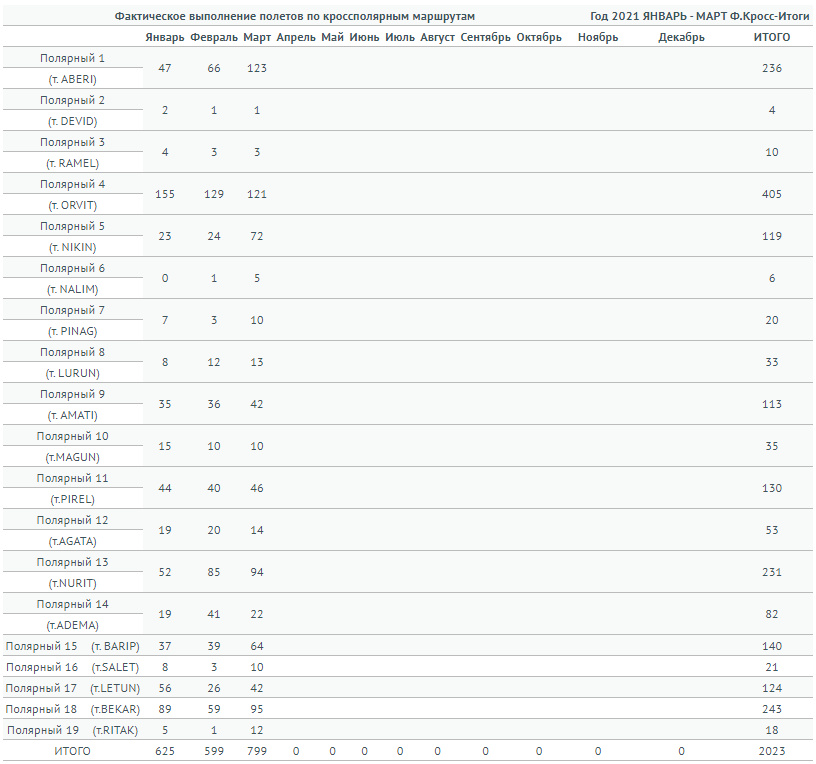Select the 'Март' column header
The width and height of the screenshot is (816, 764).
(x=257, y=37)
